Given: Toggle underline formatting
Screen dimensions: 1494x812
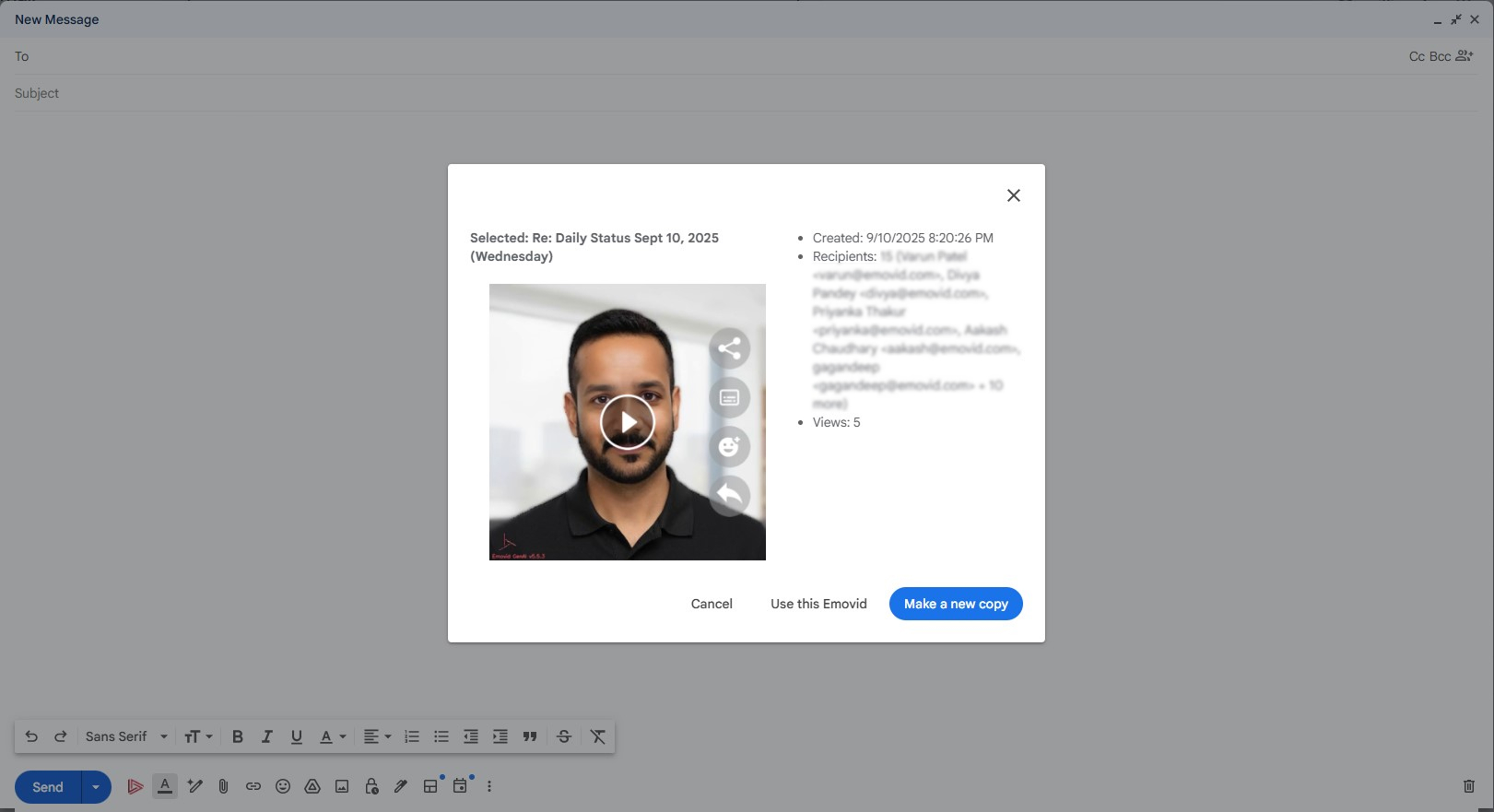Looking at the screenshot, I should point(297,736).
